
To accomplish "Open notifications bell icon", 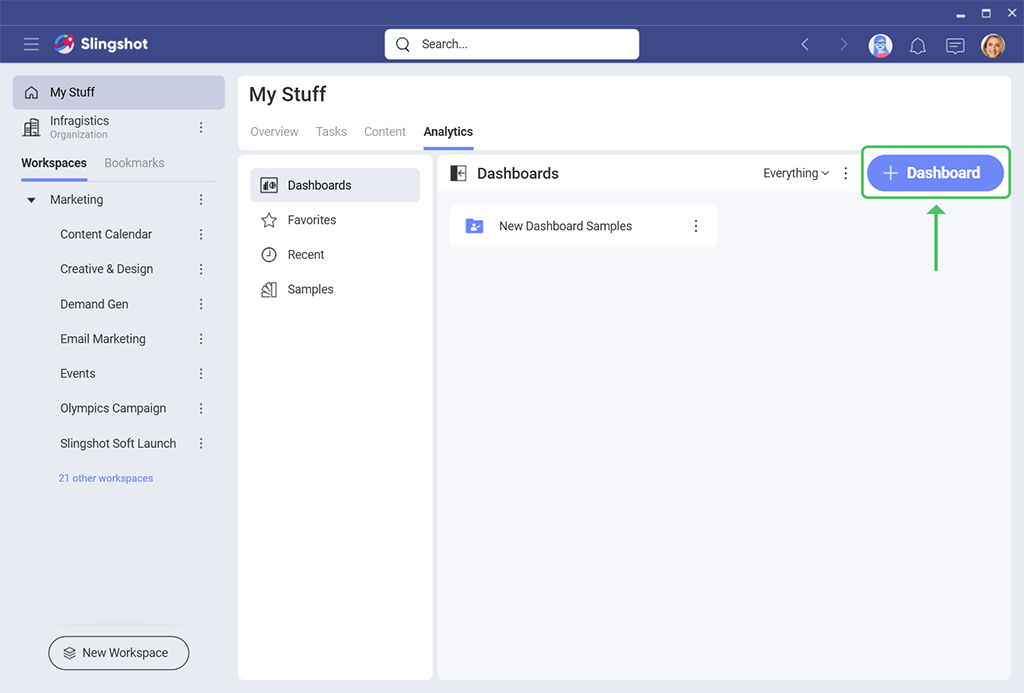I will (918, 45).
